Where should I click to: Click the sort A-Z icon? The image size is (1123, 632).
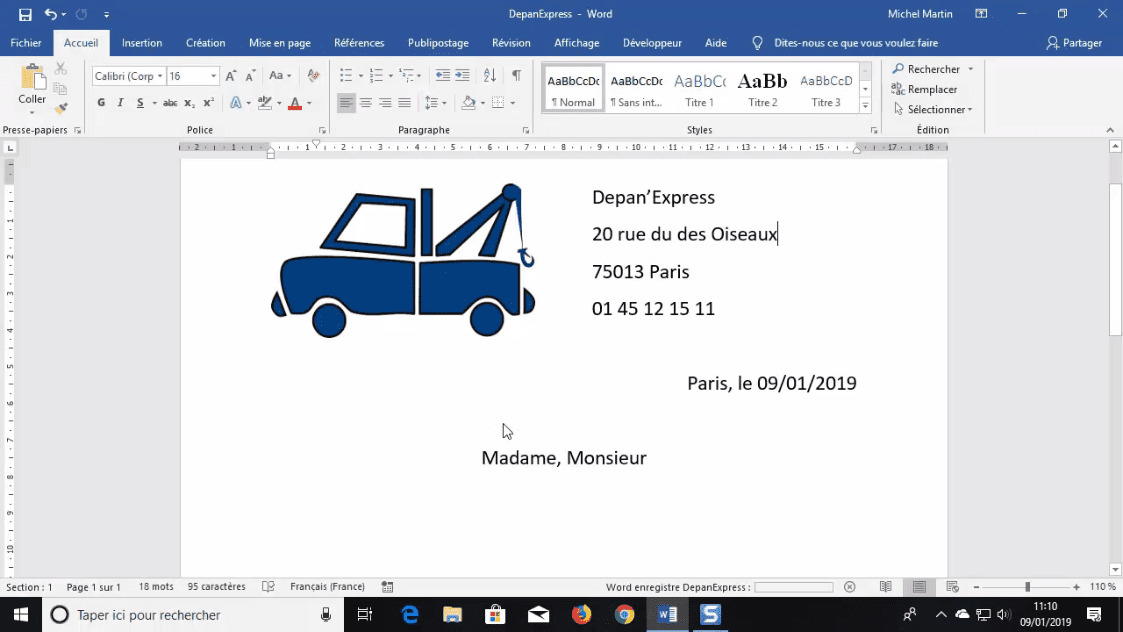pos(490,76)
